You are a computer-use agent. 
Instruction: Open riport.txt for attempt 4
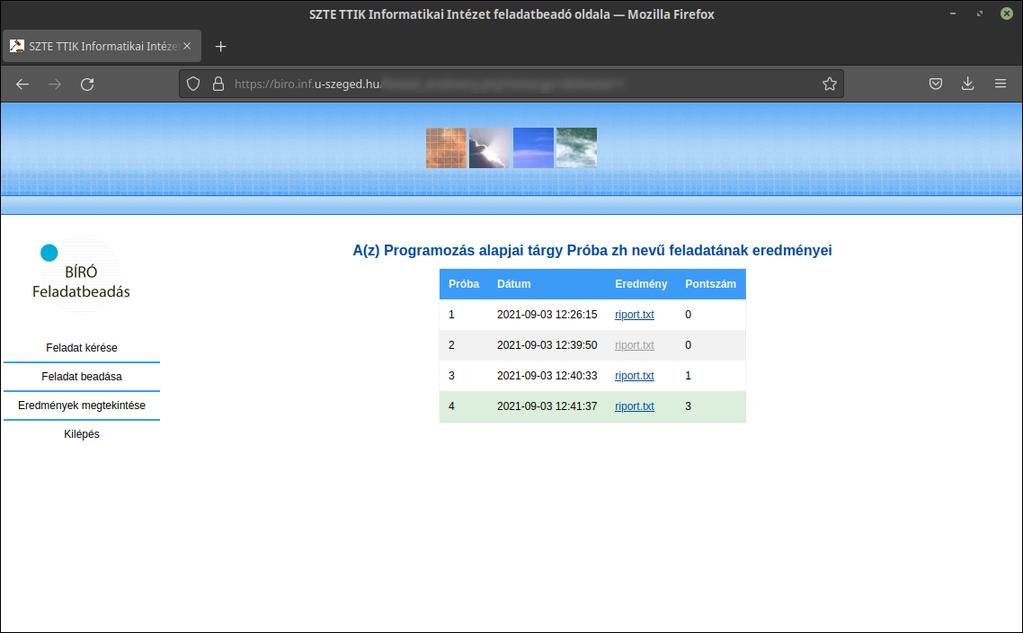pyautogui.click(x=634, y=407)
